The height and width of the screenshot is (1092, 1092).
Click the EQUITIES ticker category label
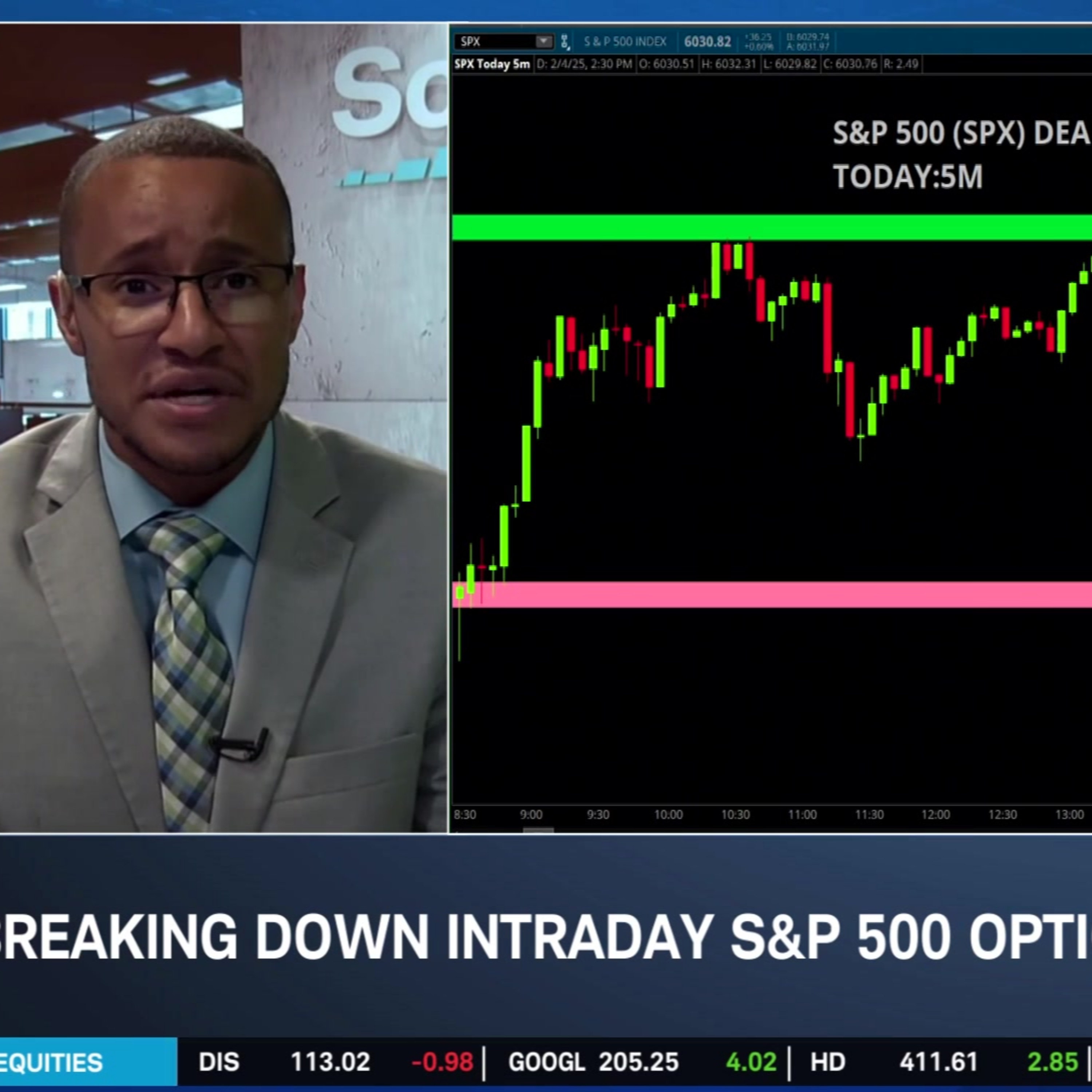tap(51, 1062)
